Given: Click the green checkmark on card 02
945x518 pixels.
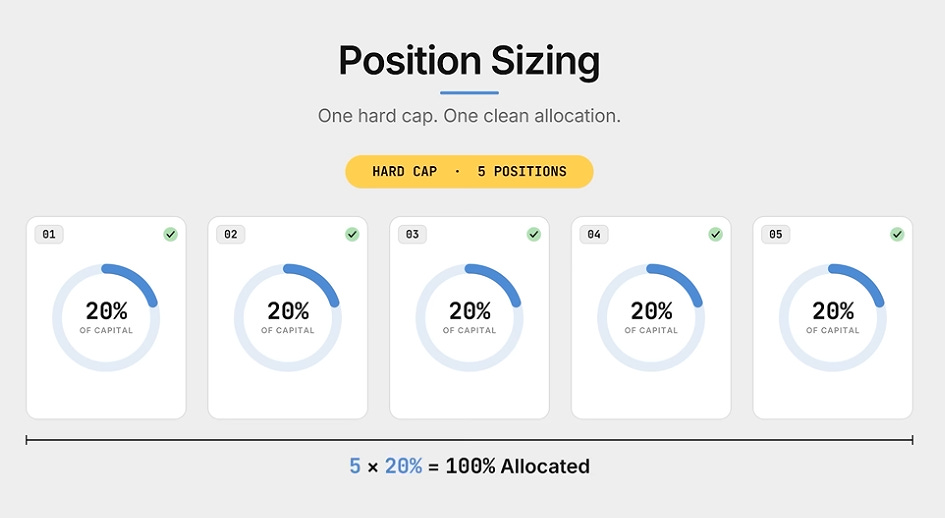Looking at the screenshot, I should click(x=352, y=235).
